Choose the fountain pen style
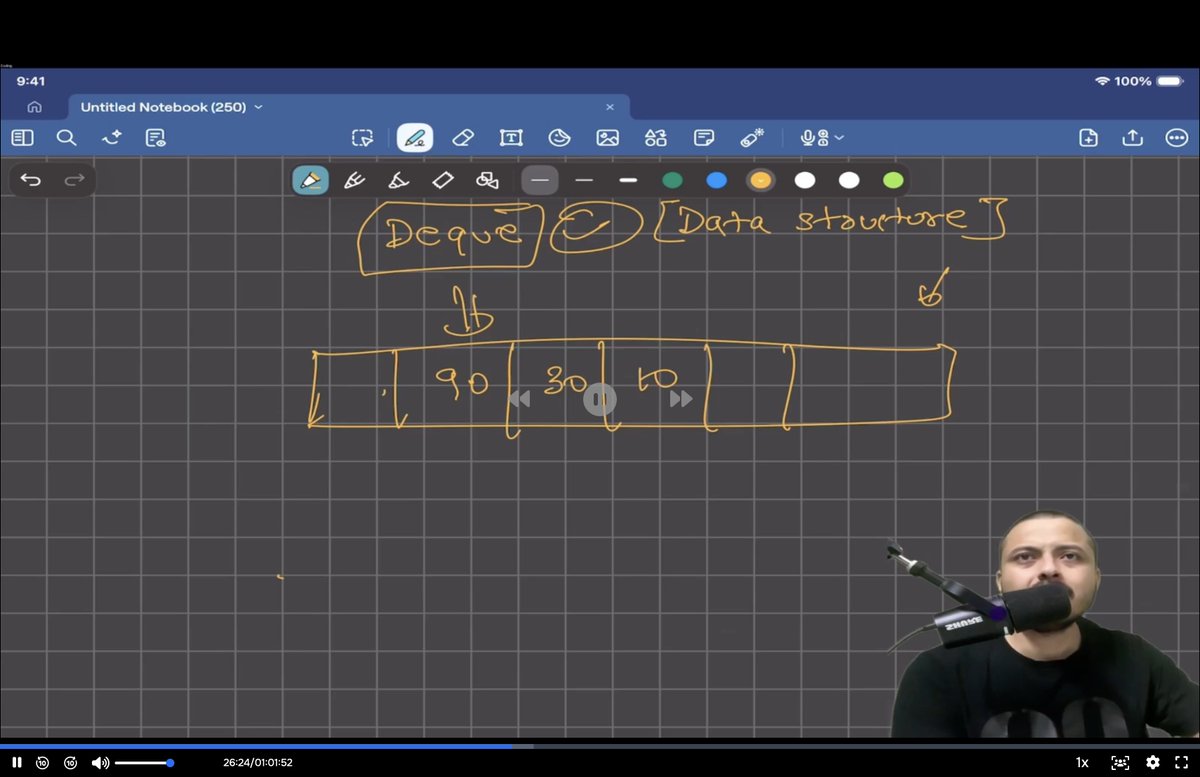Screen dimensions: 1200x777 310,180
